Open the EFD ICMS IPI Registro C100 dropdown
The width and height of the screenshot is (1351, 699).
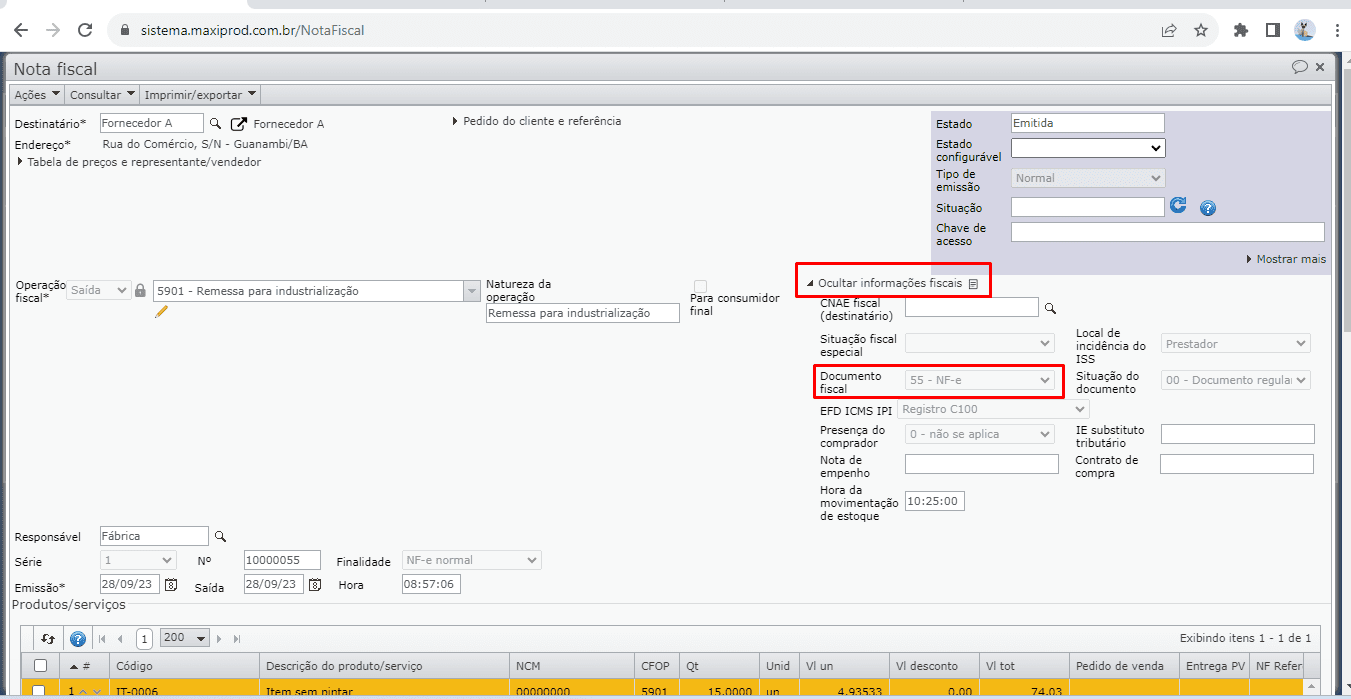tap(993, 409)
